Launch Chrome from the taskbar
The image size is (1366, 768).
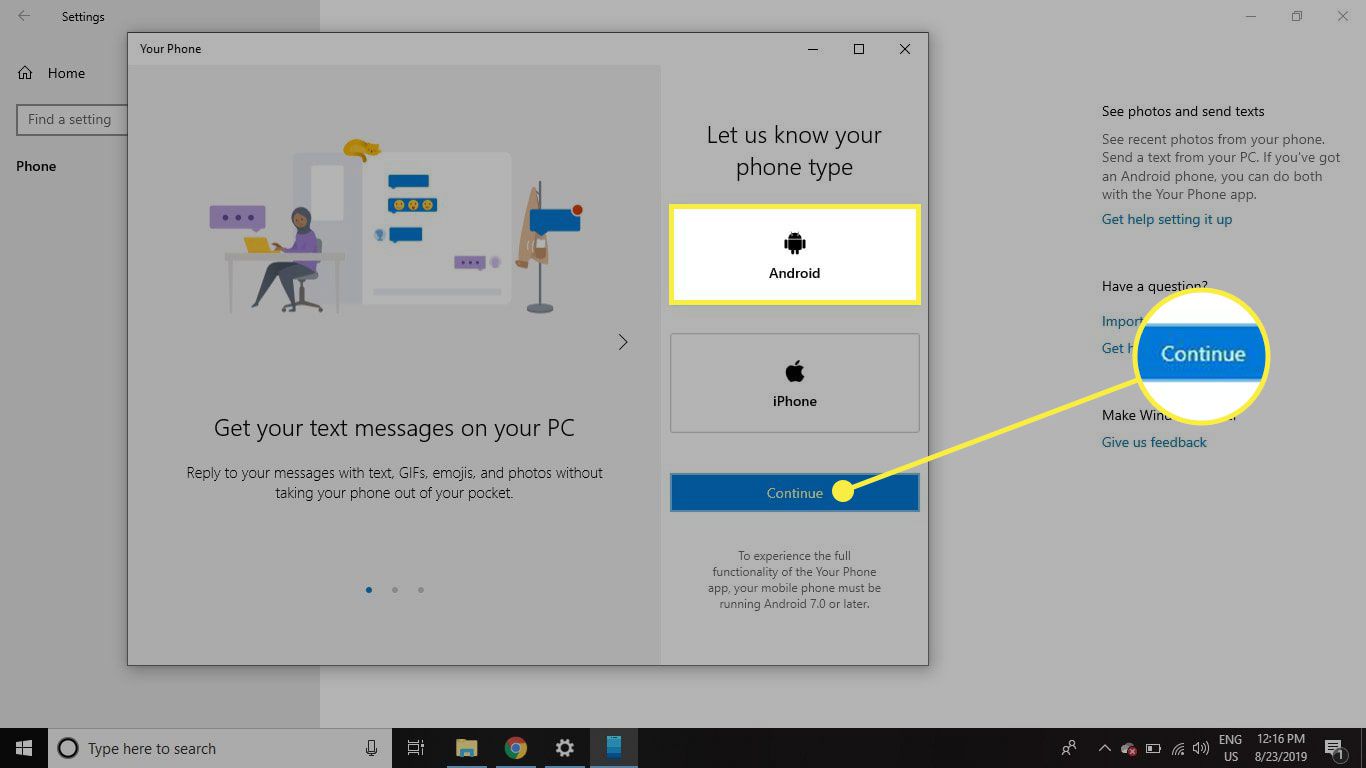[x=515, y=748]
